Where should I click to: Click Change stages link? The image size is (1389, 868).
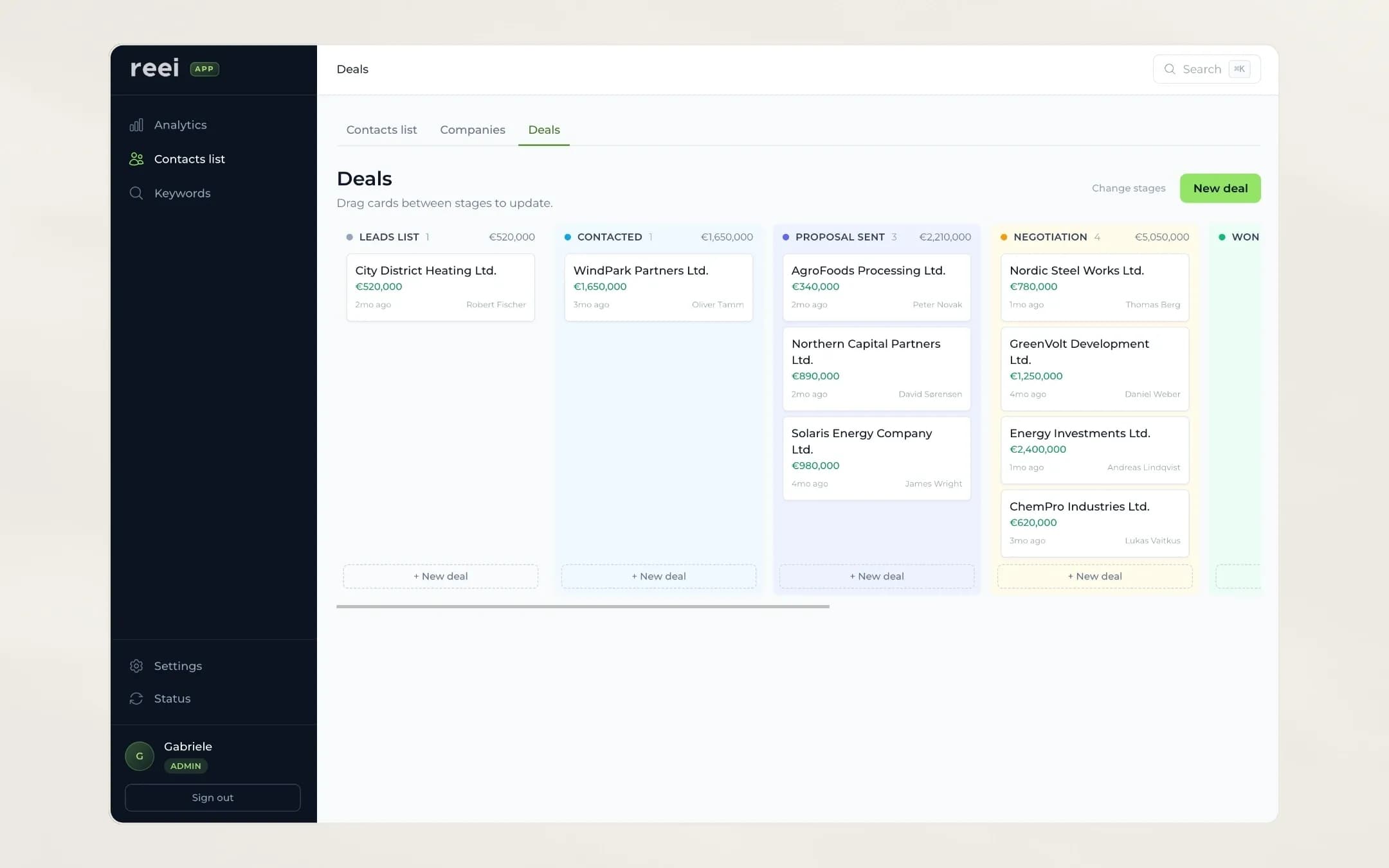pyautogui.click(x=1129, y=188)
